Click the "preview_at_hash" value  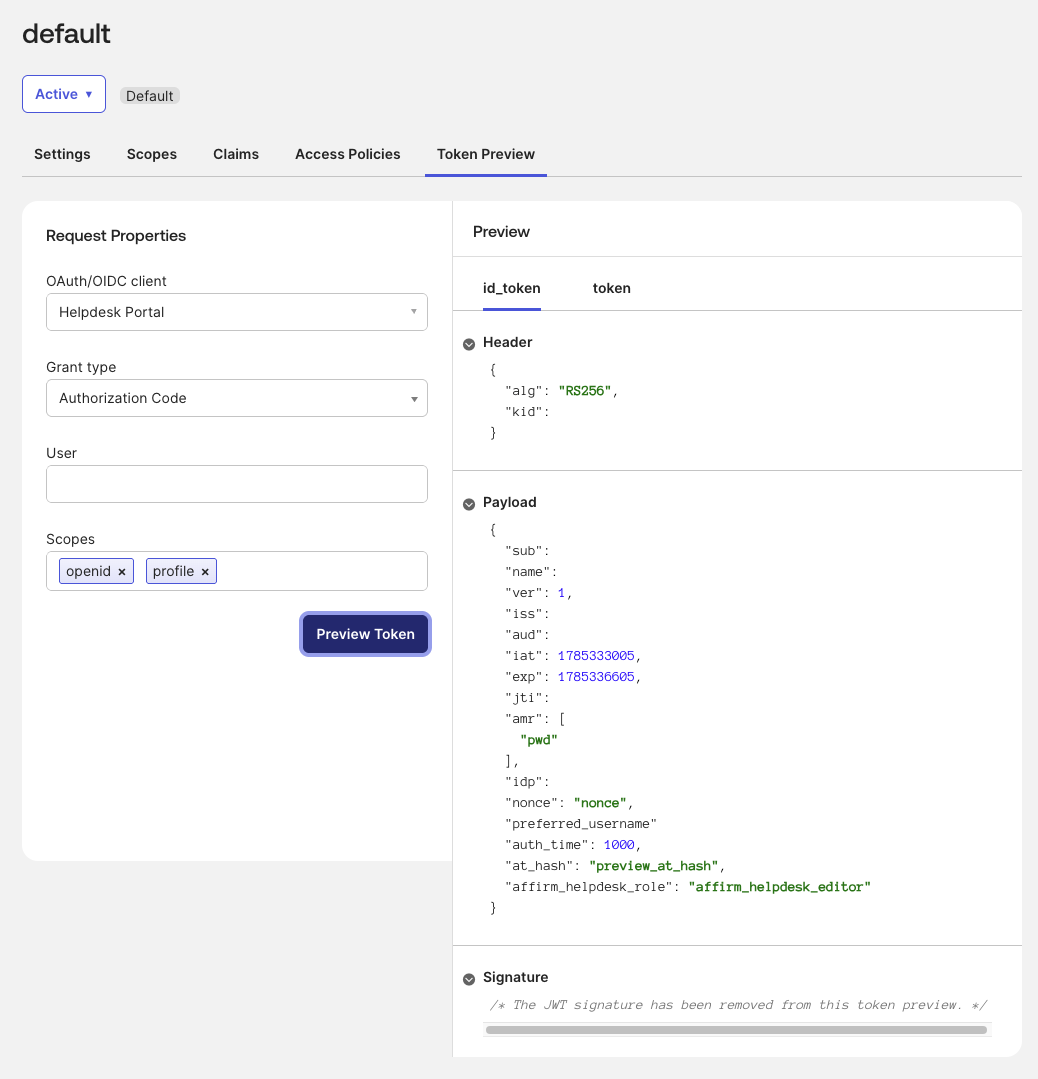tap(653, 866)
